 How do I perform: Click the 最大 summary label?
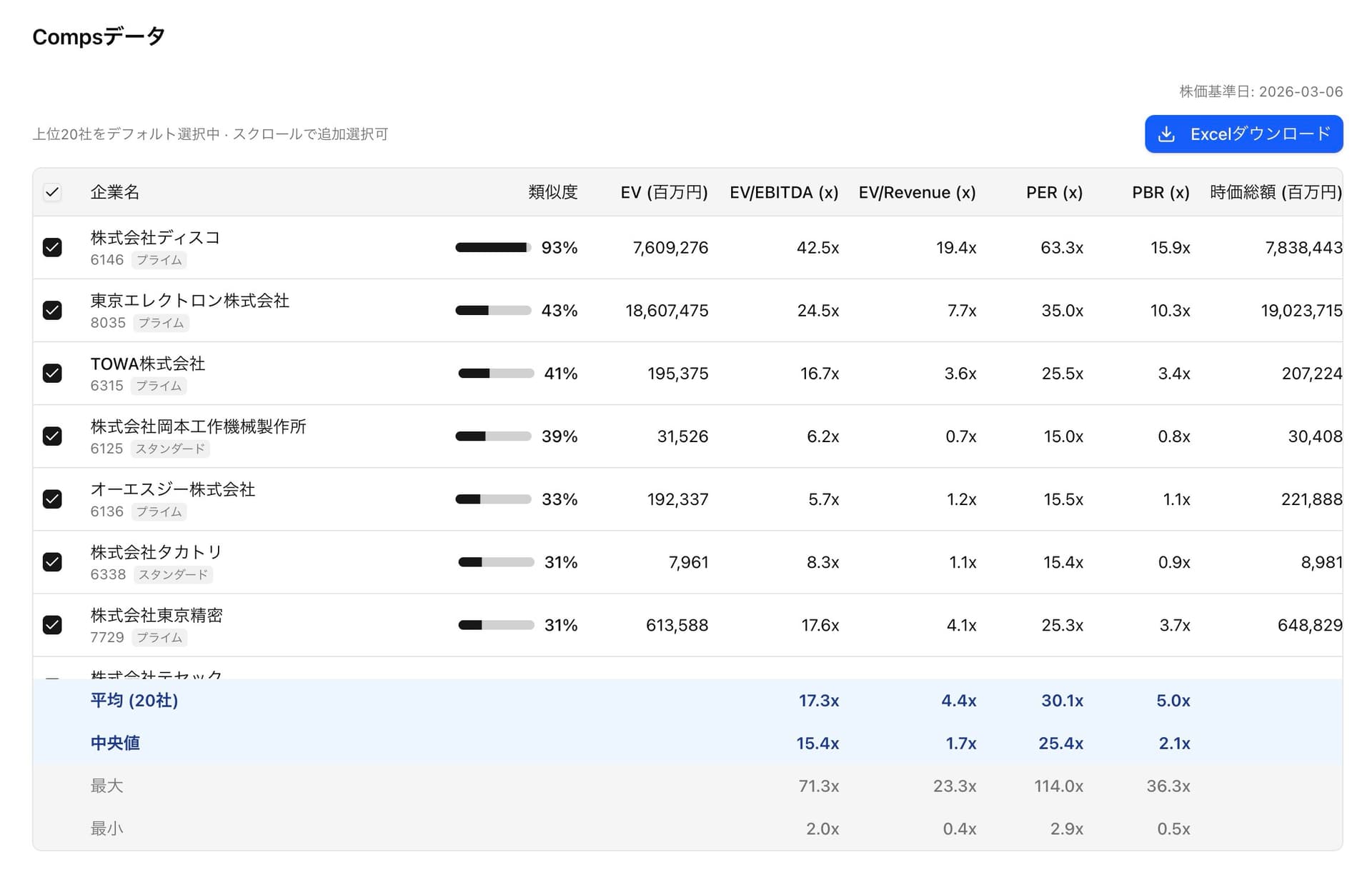click(x=107, y=786)
